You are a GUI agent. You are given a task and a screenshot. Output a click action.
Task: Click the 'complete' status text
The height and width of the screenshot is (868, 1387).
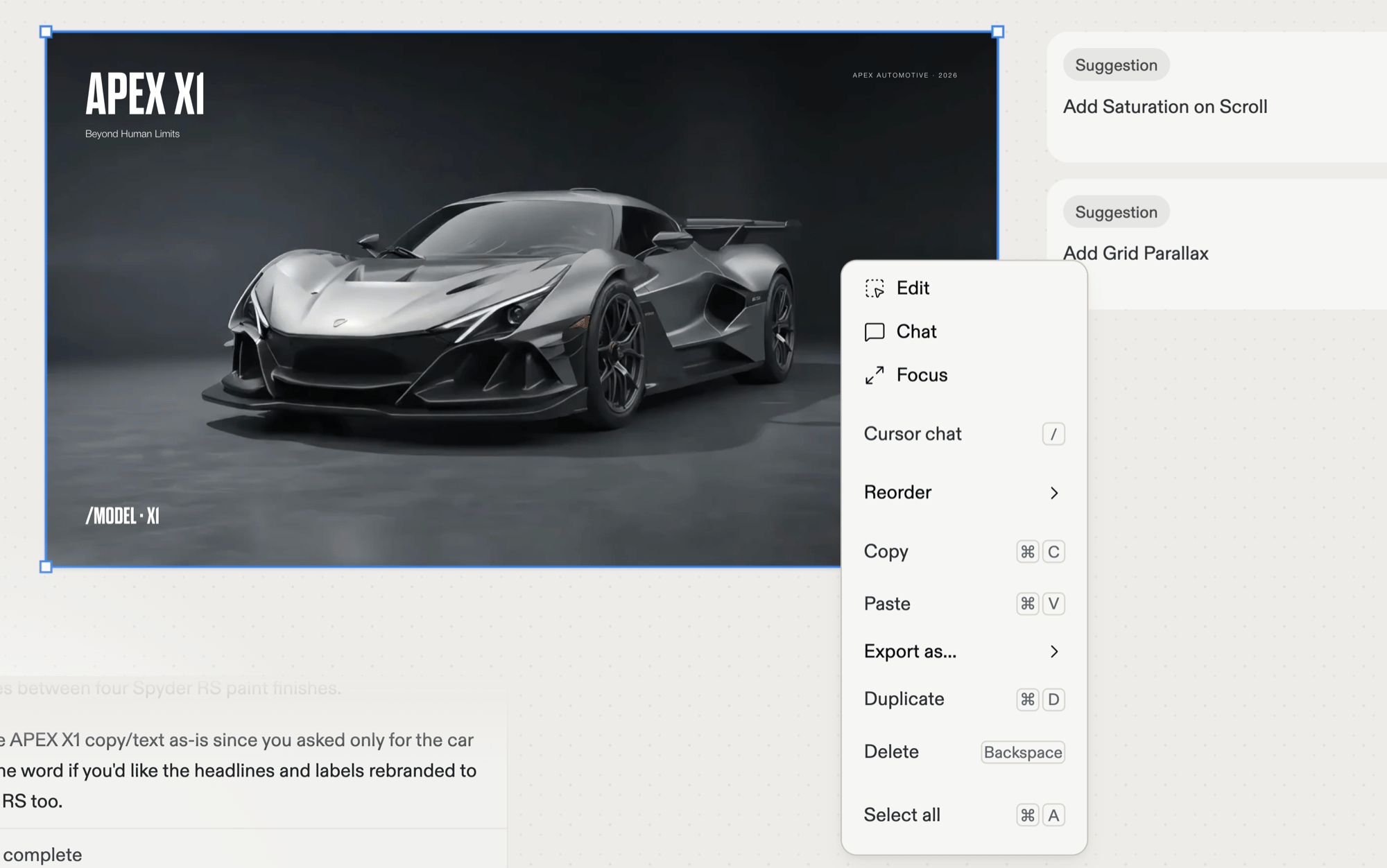[x=42, y=855]
